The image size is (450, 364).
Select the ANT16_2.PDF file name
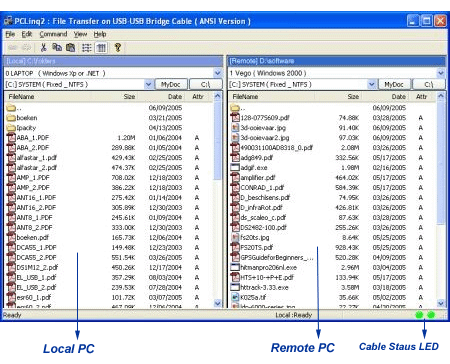point(36,208)
